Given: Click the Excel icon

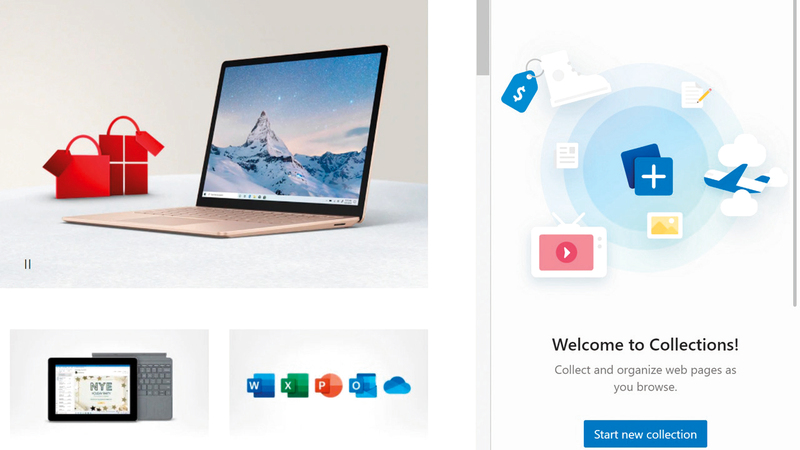Looking at the screenshot, I should click(x=294, y=385).
